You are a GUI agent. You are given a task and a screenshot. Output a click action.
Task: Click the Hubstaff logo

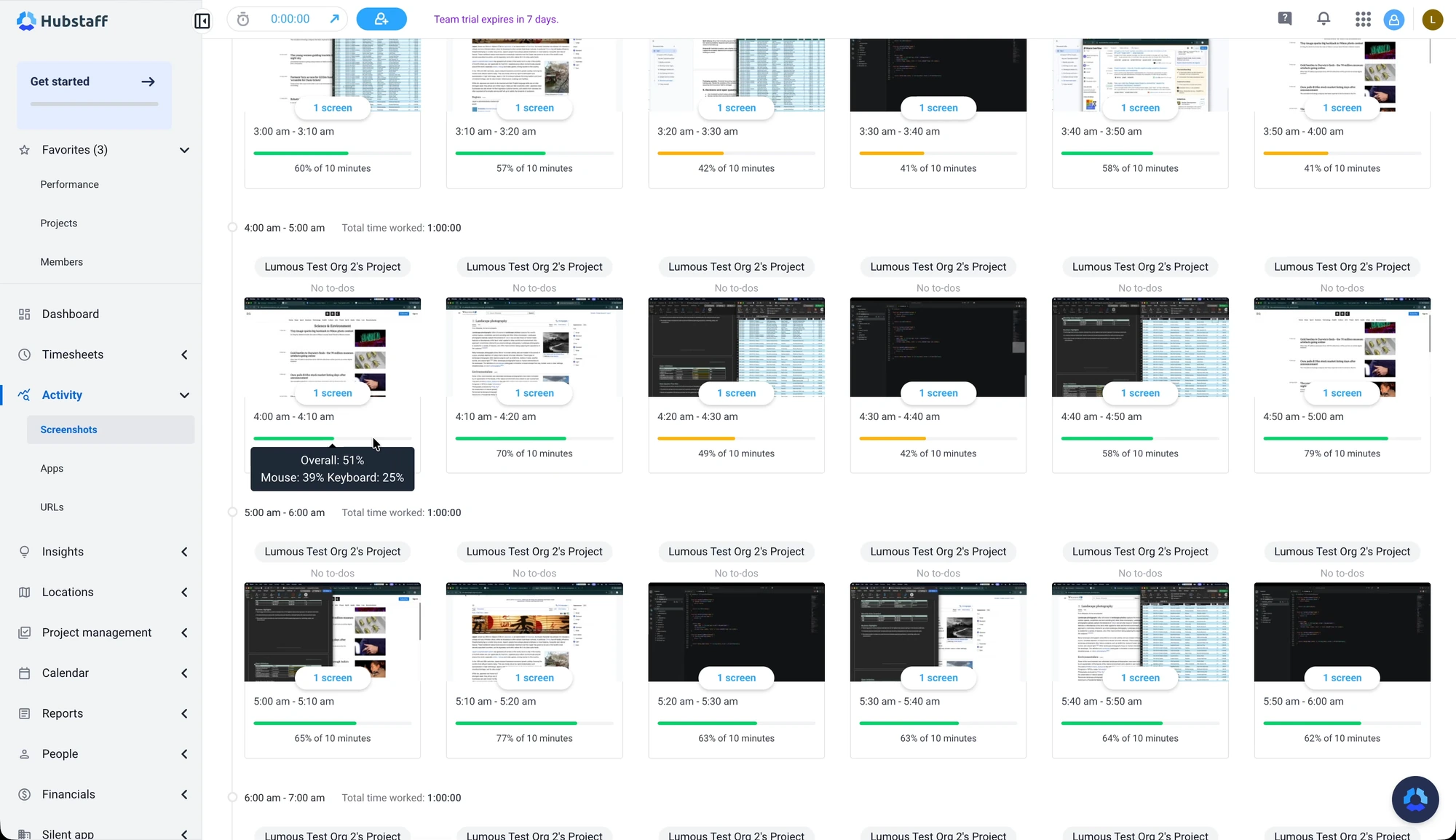pos(62,20)
